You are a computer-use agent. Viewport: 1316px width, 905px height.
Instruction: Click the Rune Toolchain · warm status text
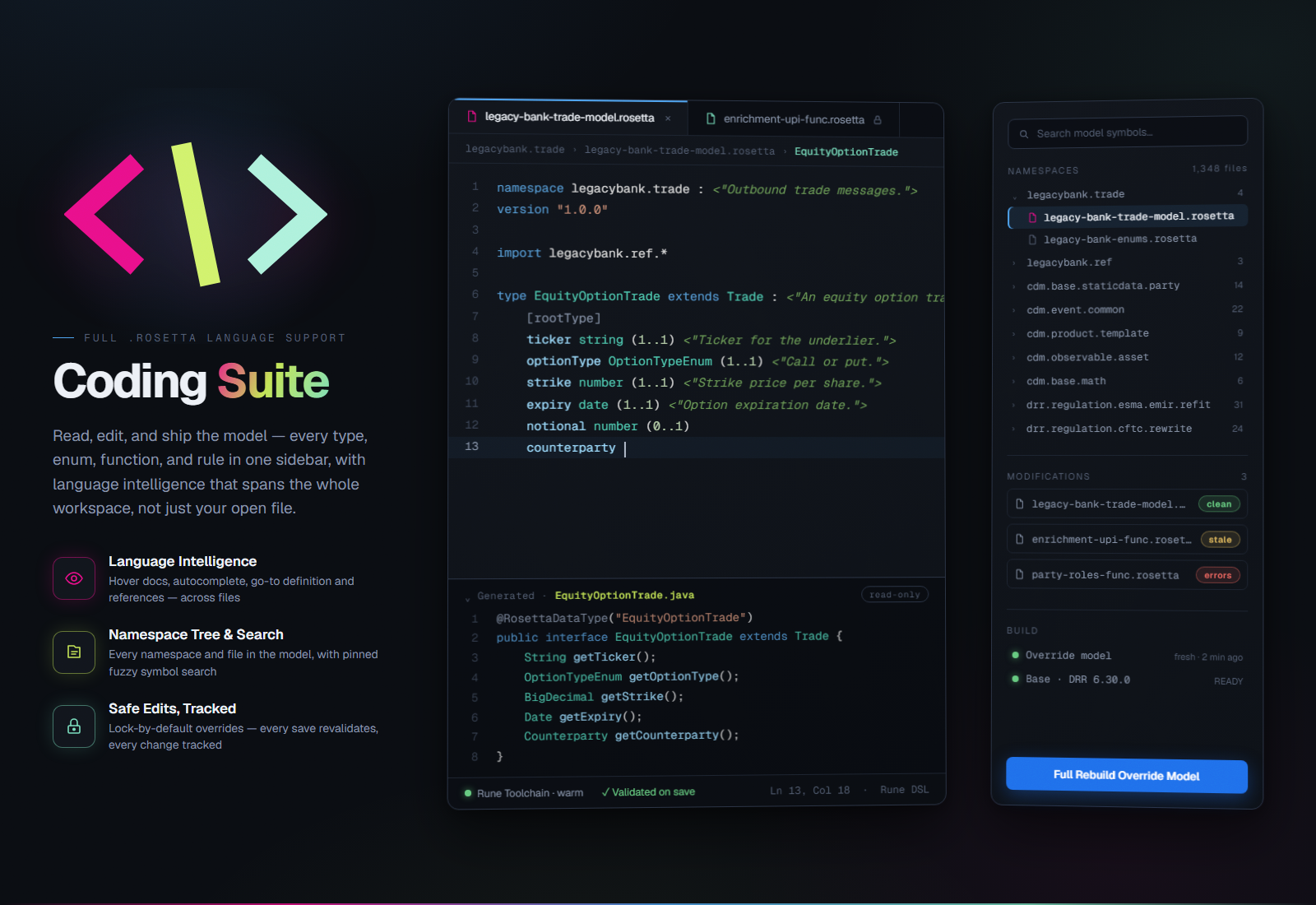530,793
